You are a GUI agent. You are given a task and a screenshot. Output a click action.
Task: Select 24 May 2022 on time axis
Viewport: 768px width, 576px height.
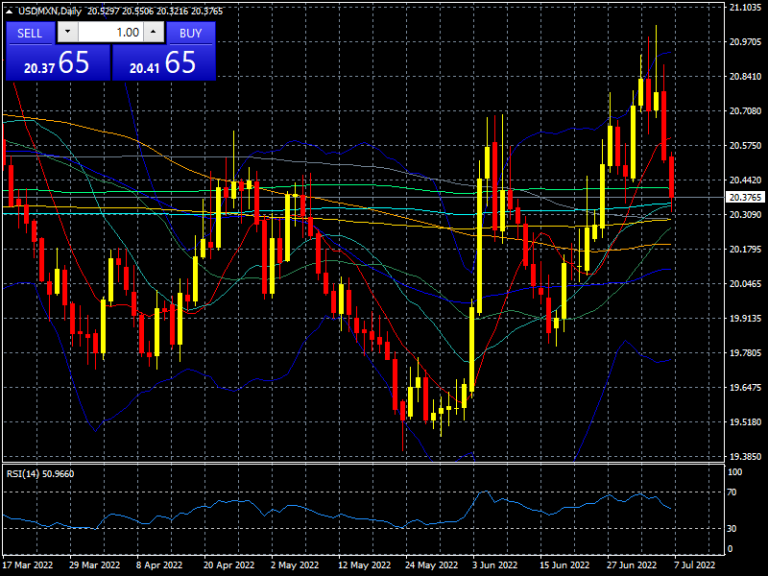pos(428,564)
